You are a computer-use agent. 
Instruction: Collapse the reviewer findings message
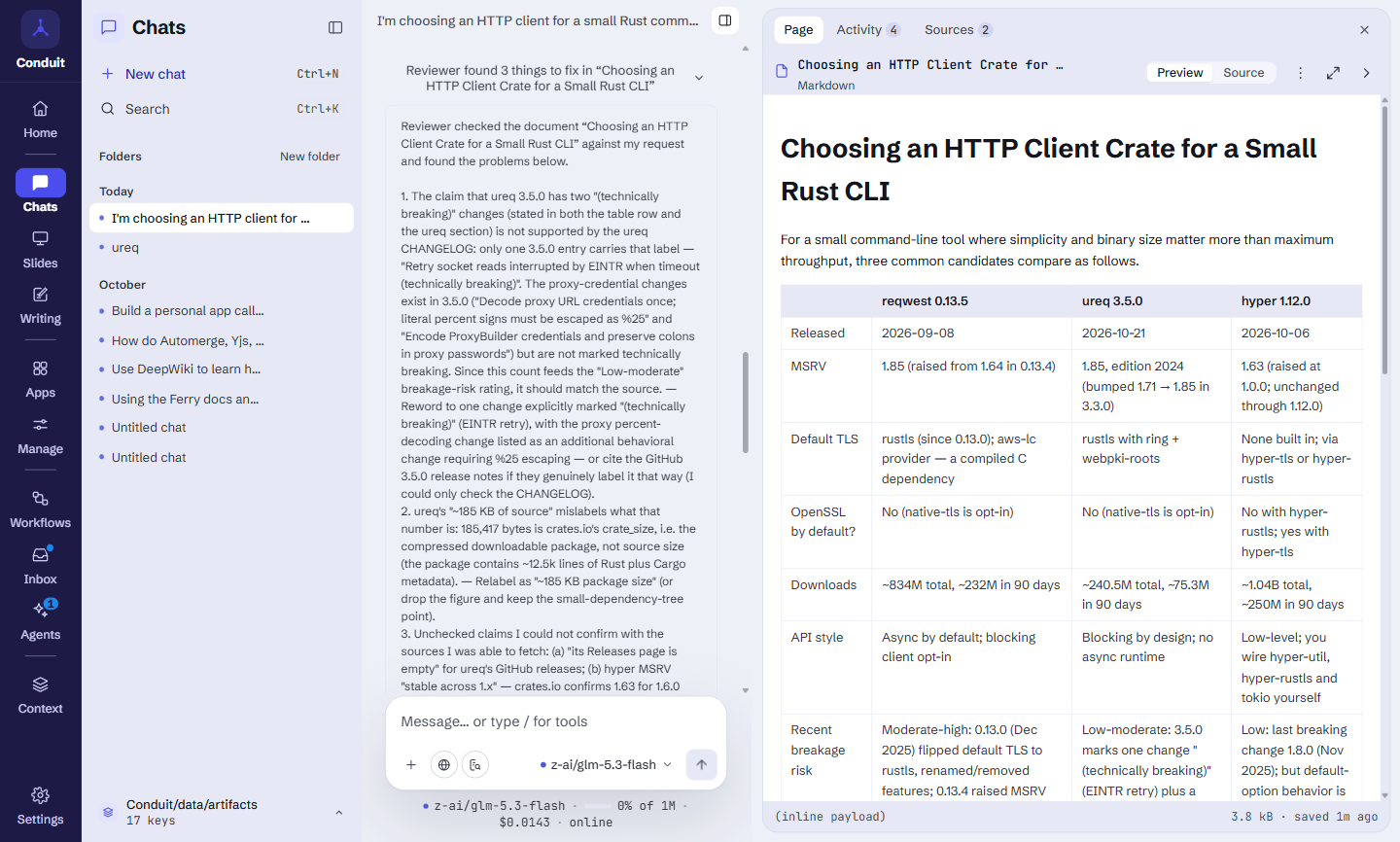[699, 78]
